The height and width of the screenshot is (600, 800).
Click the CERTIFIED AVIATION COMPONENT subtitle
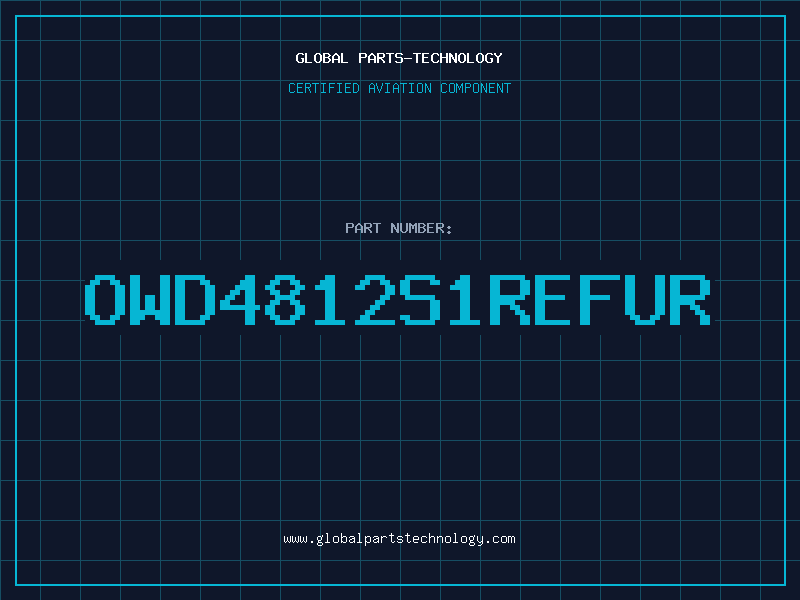(399, 88)
